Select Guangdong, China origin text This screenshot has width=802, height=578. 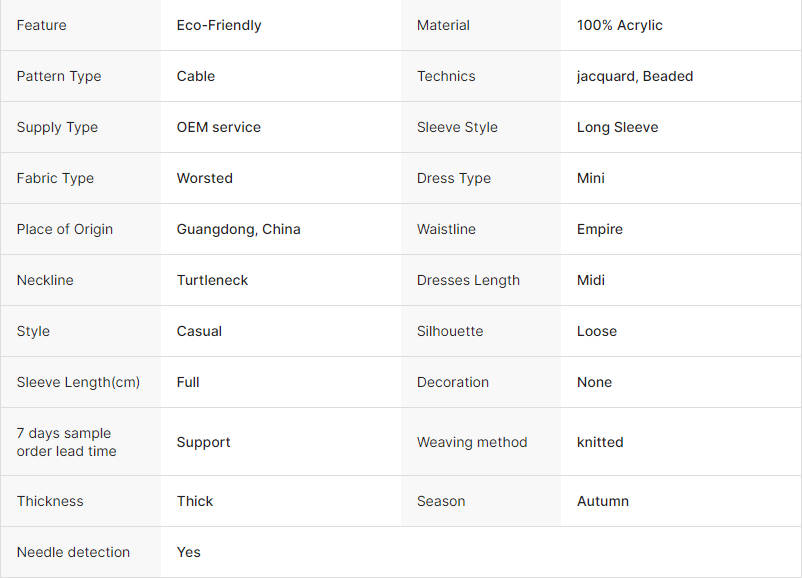tap(238, 230)
